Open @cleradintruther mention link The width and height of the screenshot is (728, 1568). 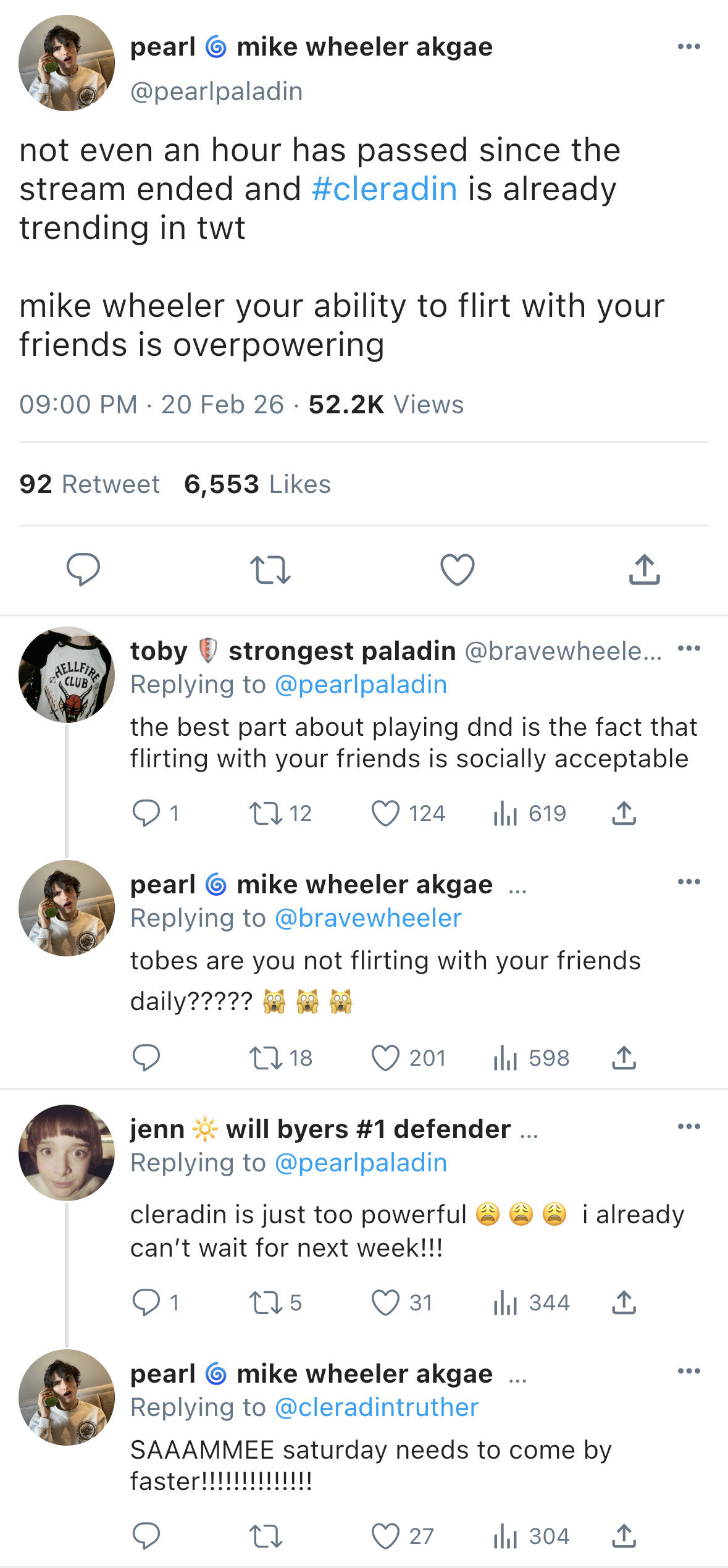[377, 1407]
